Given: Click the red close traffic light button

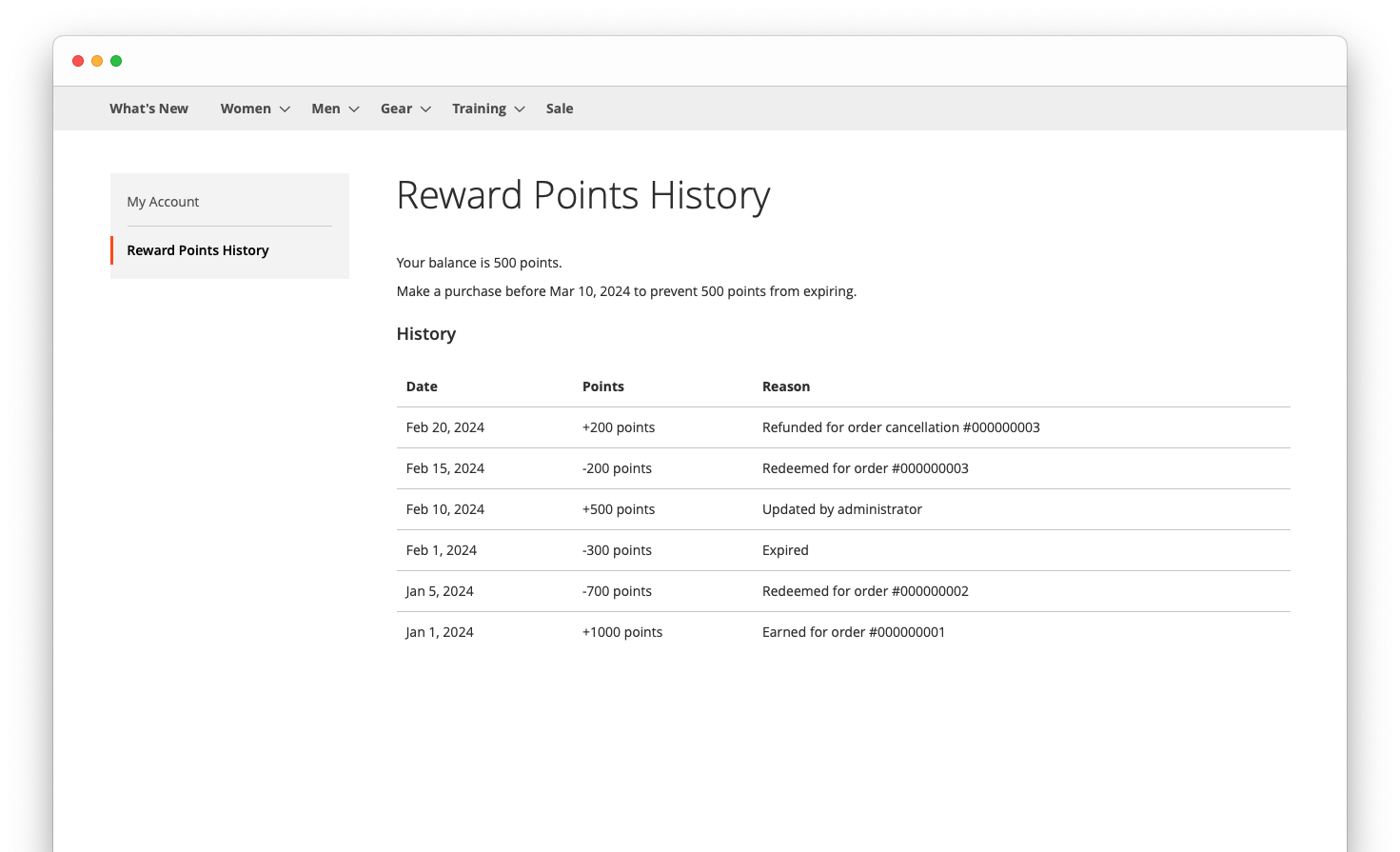Looking at the screenshot, I should coord(77,60).
